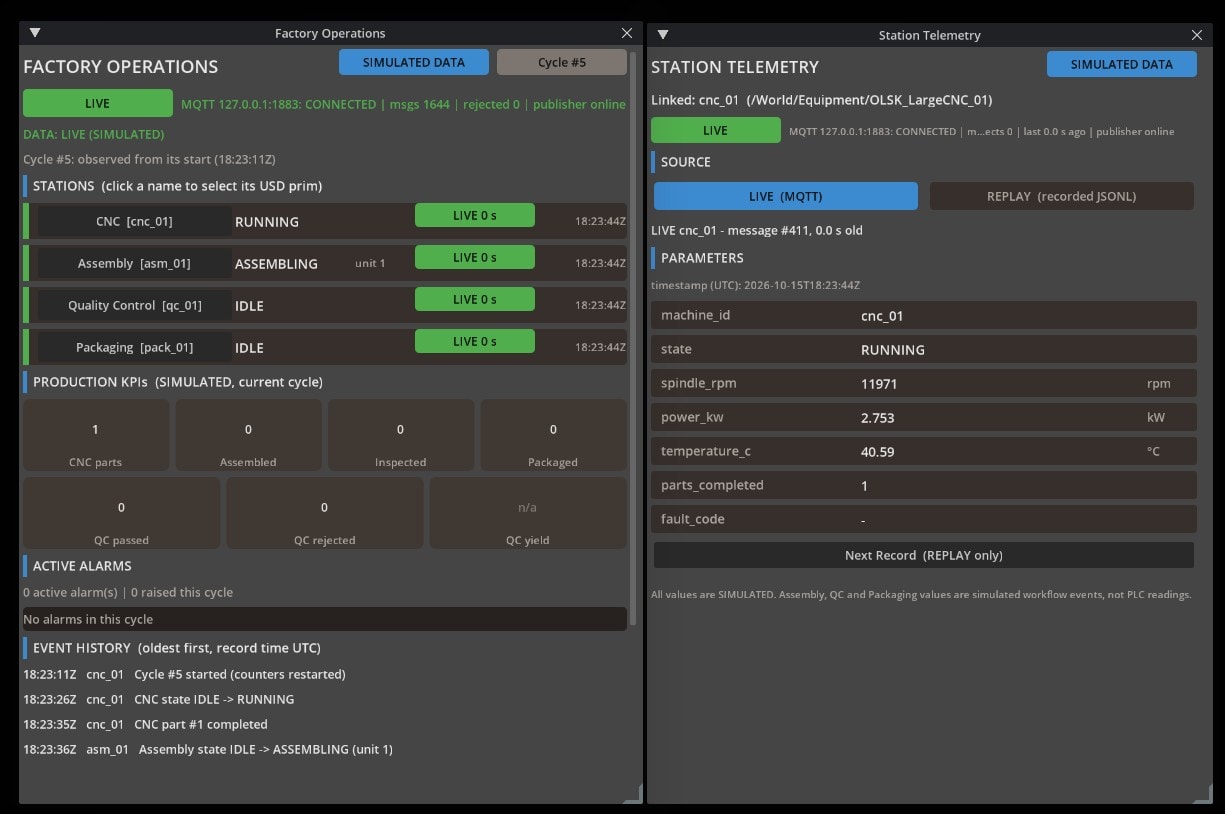Select the Assembly [asm_01] station
Screen dimensions: 1225x814
coord(134,263)
